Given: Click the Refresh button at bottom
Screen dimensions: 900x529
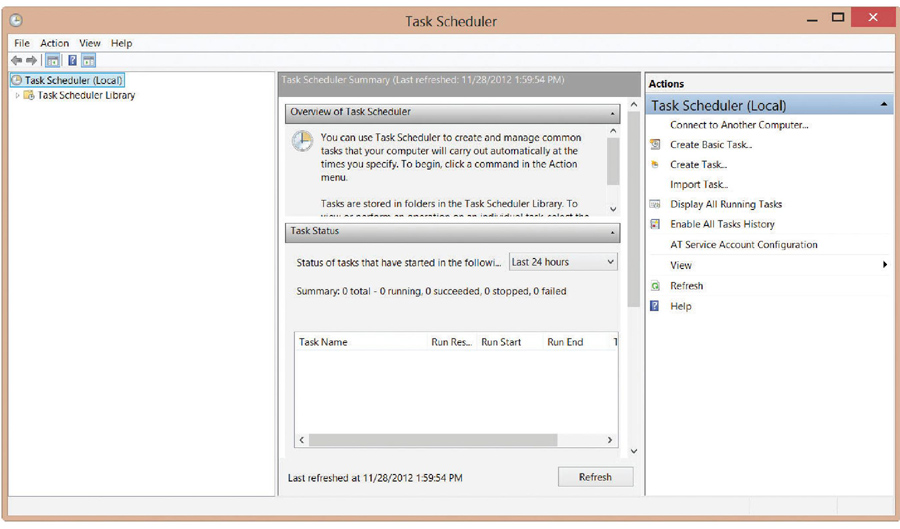Looking at the screenshot, I should 595,477.
